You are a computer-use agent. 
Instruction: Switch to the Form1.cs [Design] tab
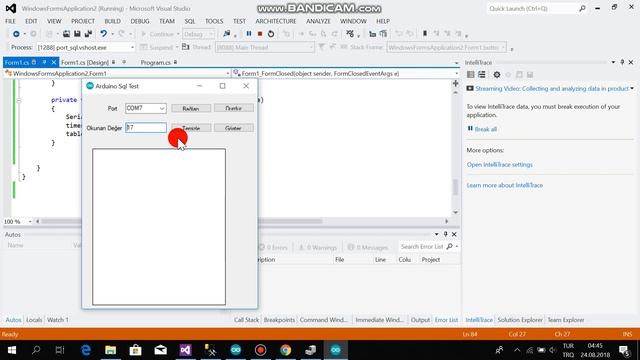tap(85, 62)
